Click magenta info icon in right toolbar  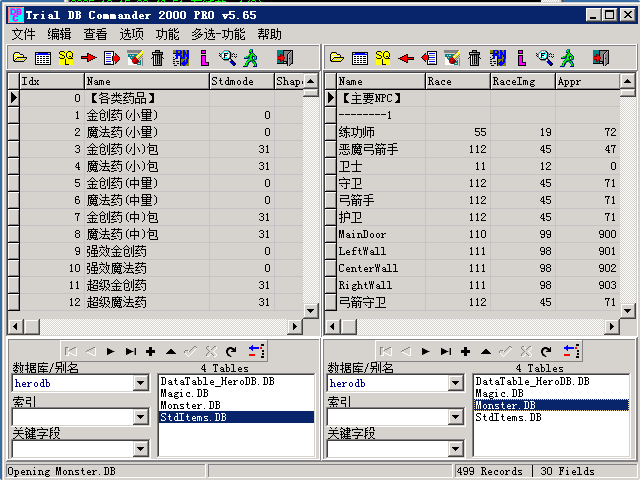[521, 58]
